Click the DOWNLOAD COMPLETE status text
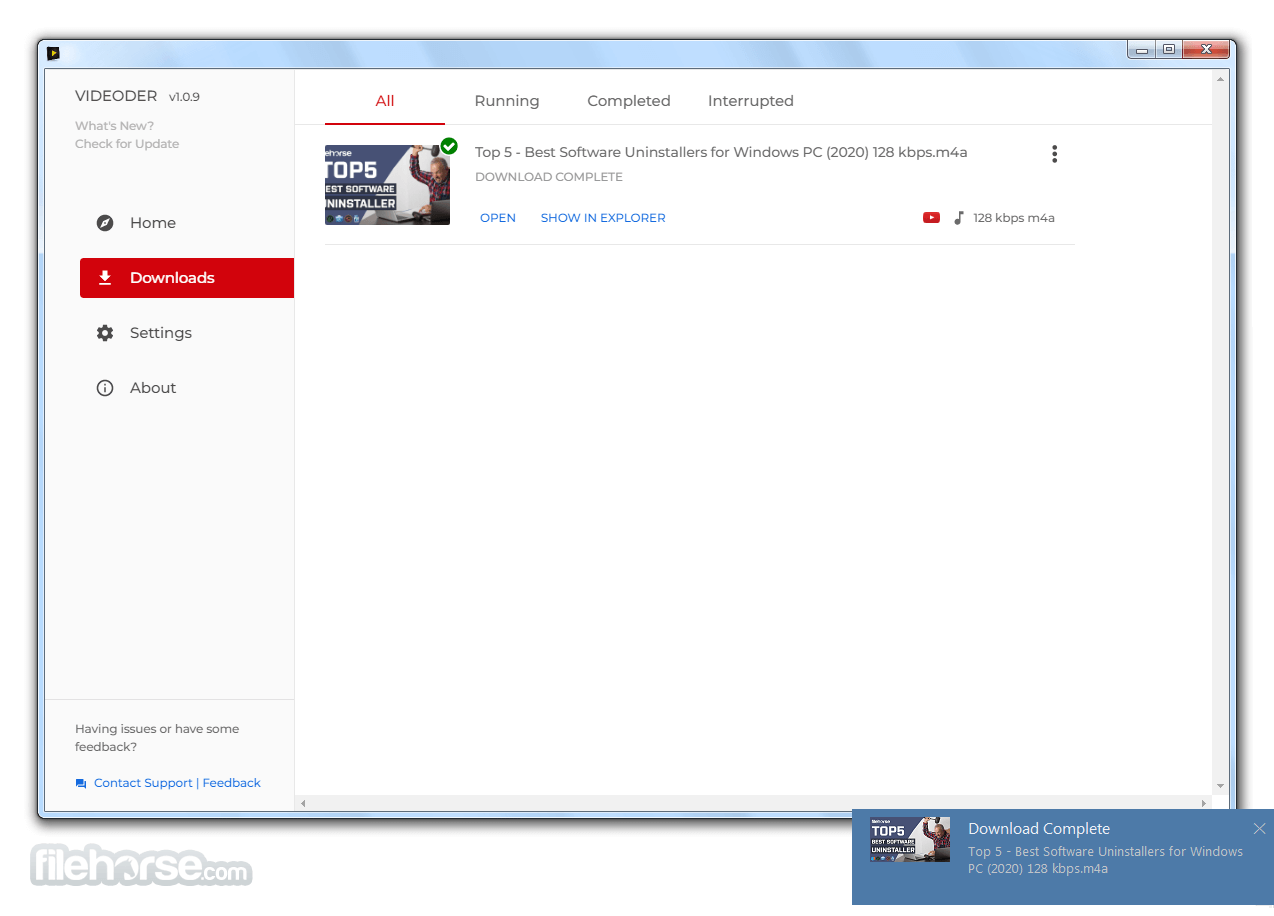Screen dimensions: 1274x916 pyautogui.click(x=549, y=177)
